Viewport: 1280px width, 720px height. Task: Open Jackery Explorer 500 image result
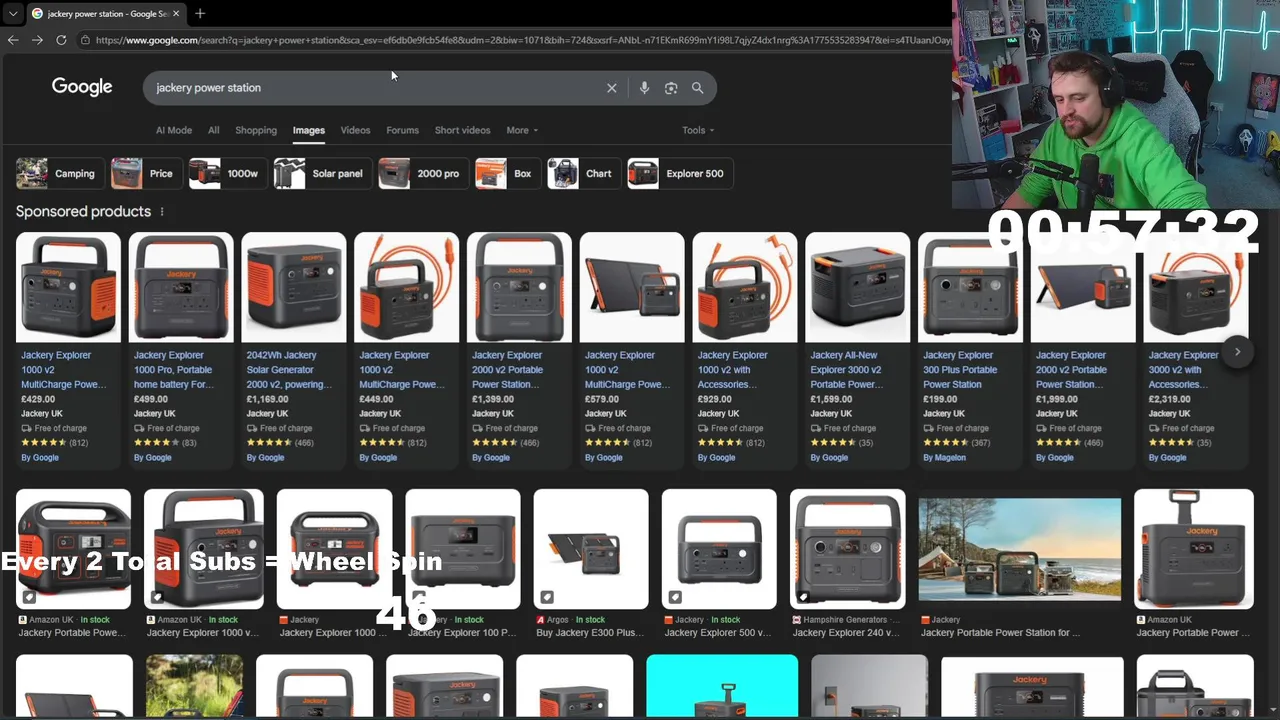(719, 549)
